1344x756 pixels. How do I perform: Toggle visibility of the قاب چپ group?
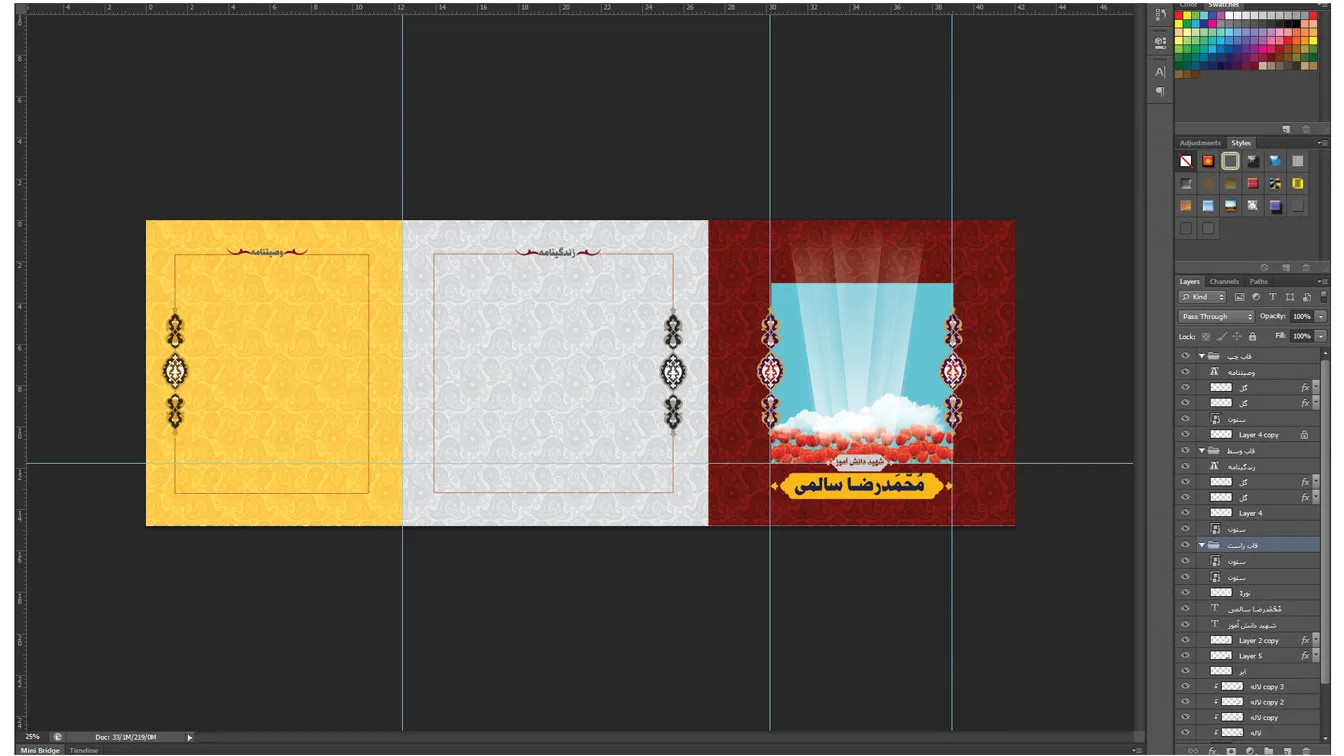click(1185, 356)
